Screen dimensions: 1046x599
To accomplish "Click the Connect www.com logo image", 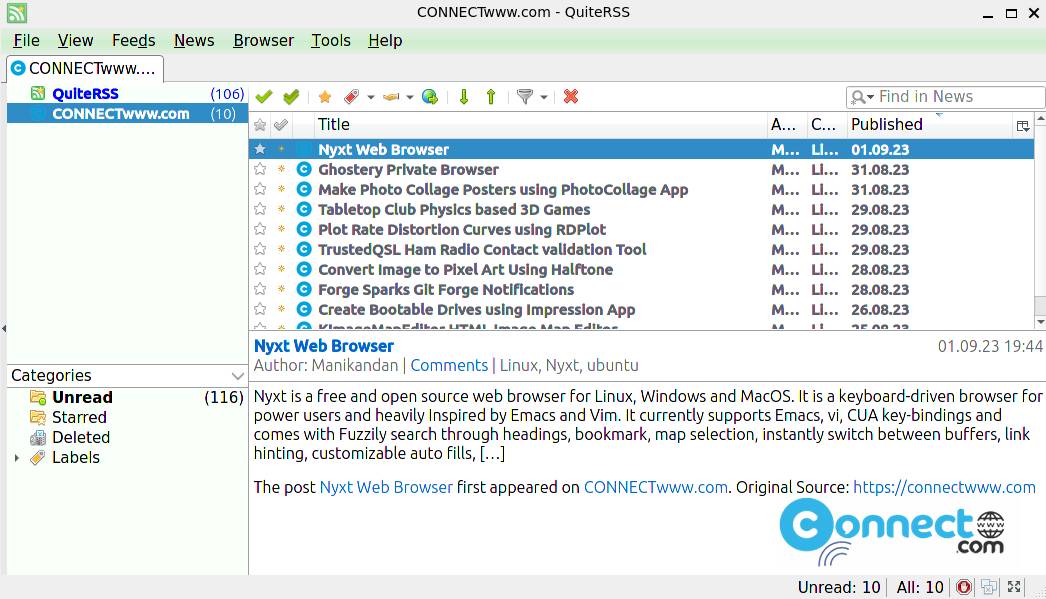I will (x=892, y=532).
